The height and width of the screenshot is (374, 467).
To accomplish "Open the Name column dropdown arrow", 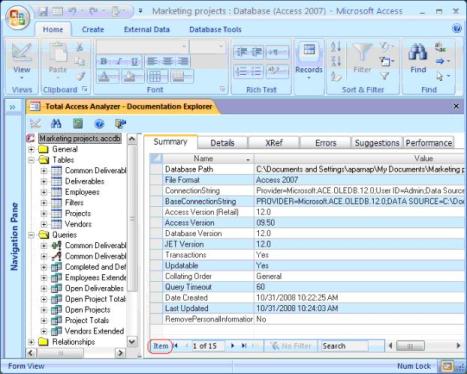I will point(248,160).
